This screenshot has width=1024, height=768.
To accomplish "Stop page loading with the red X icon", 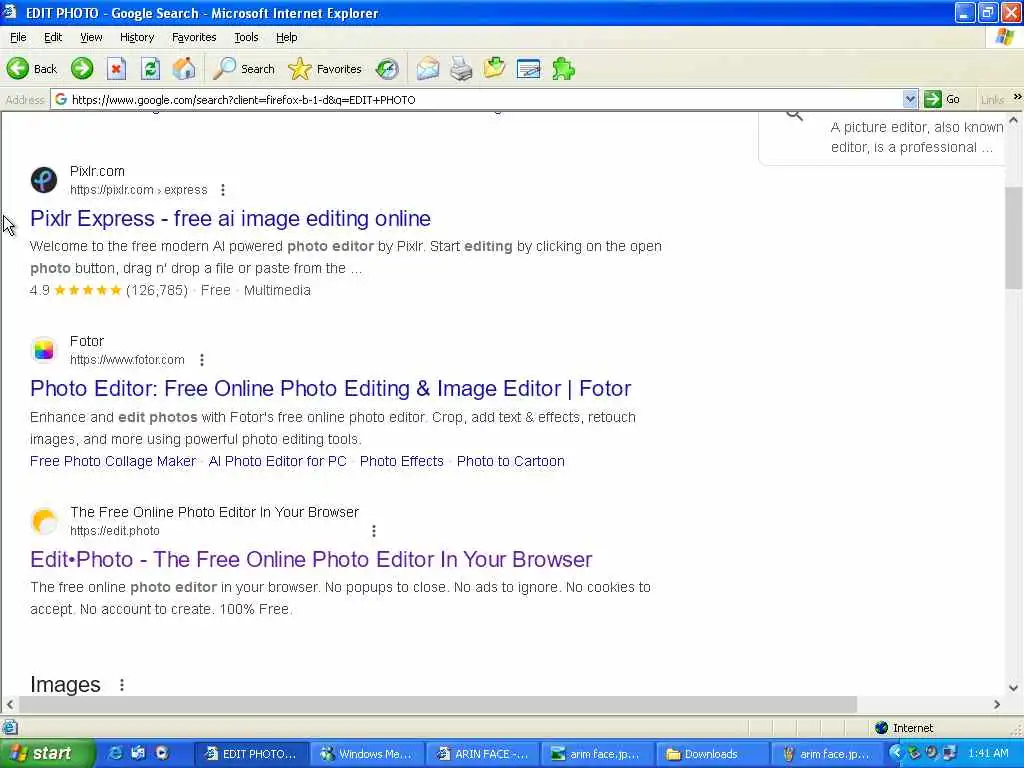I will pyautogui.click(x=116, y=69).
